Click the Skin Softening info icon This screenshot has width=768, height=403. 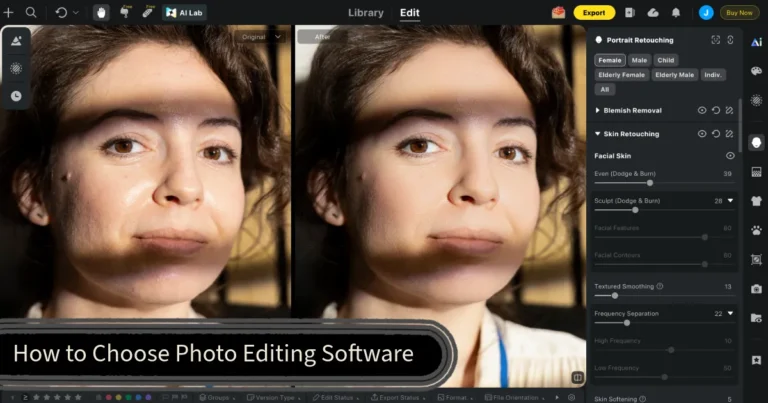[643, 399]
